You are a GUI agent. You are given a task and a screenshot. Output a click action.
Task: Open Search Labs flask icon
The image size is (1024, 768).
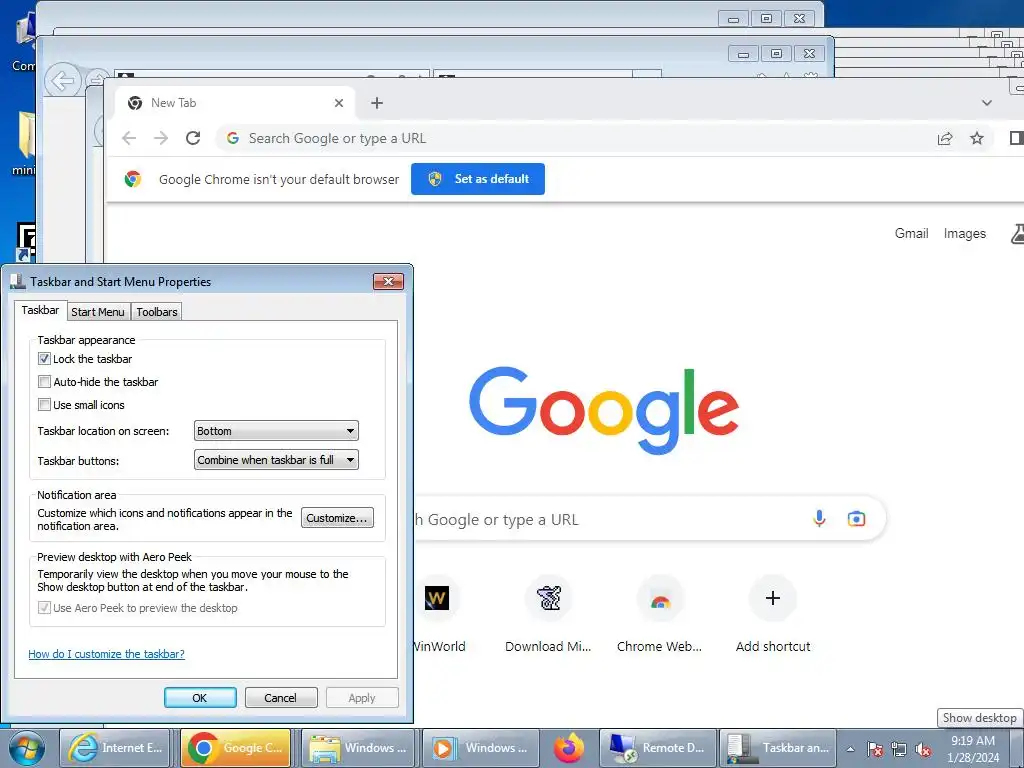tap(1017, 233)
